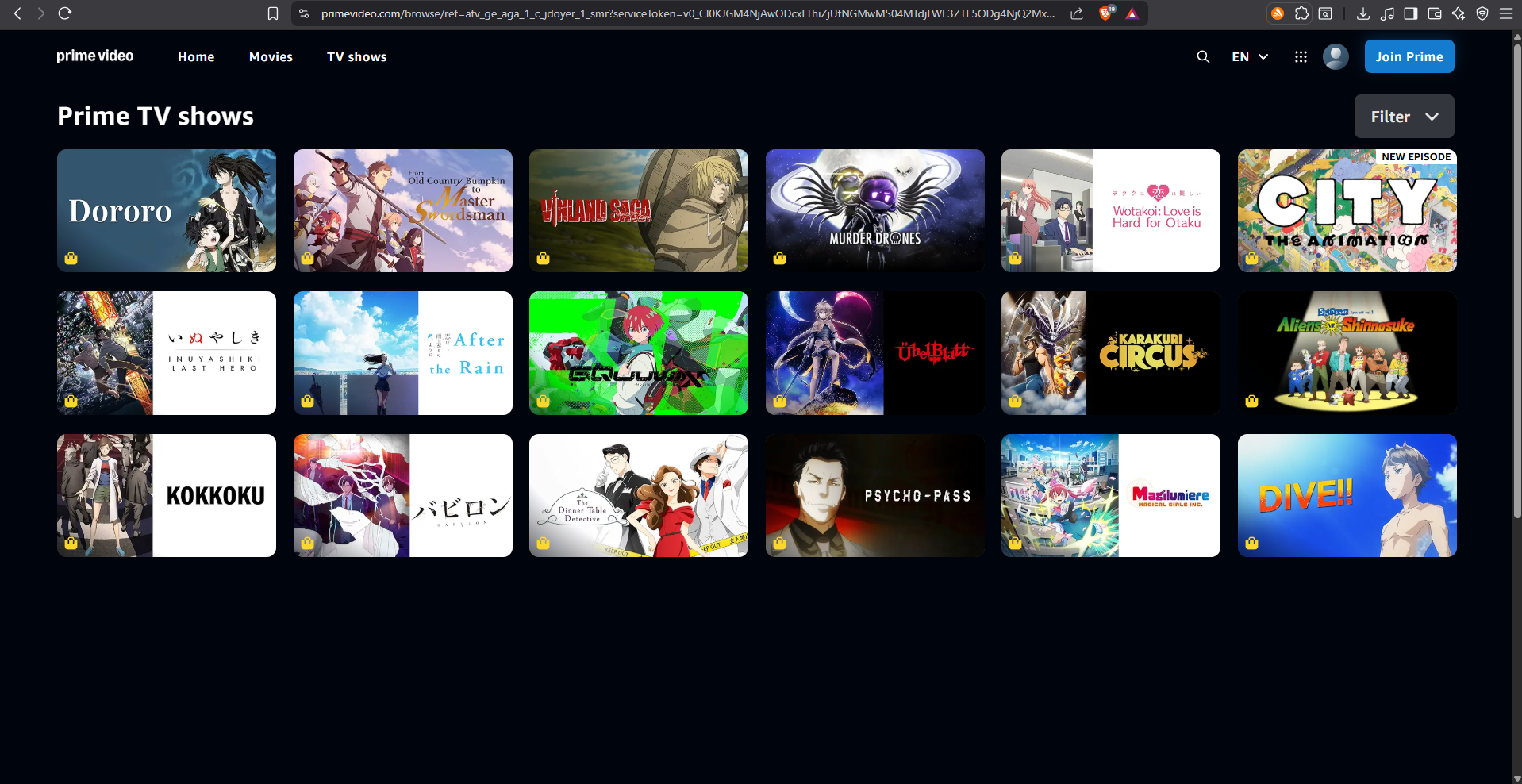Reload the page with the refresh icon
This screenshot has height=784, width=1522.
click(65, 13)
